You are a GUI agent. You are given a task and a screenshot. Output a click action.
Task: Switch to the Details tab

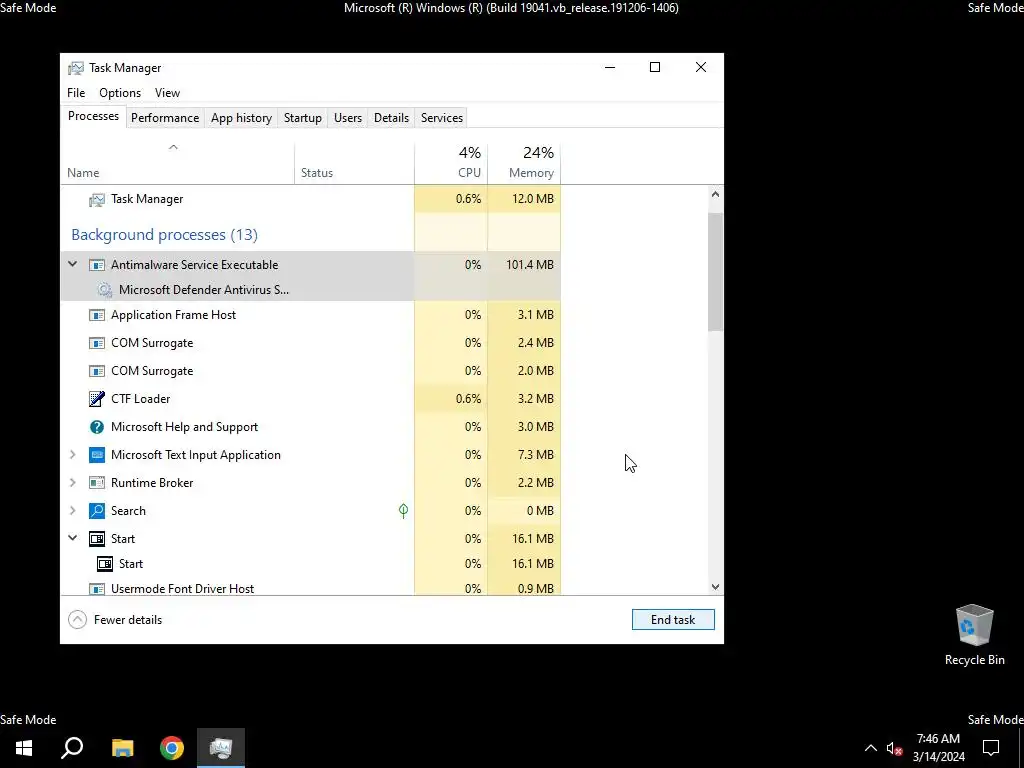[391, 118]
